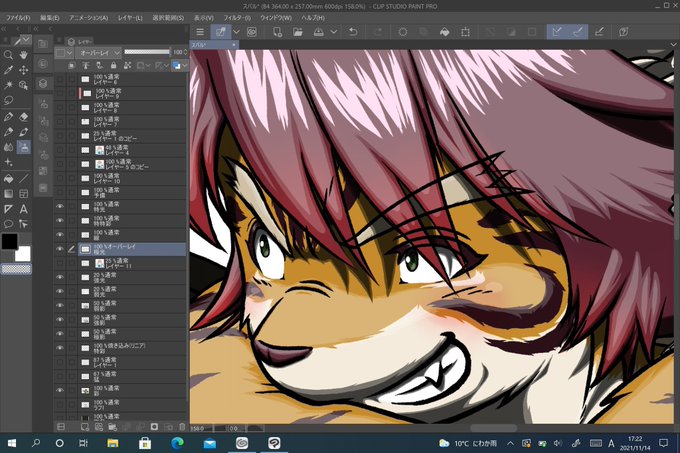Open the command bar hamburger menu
The width and height of the screenshot is (680, 453).
[x=200, y=32]
